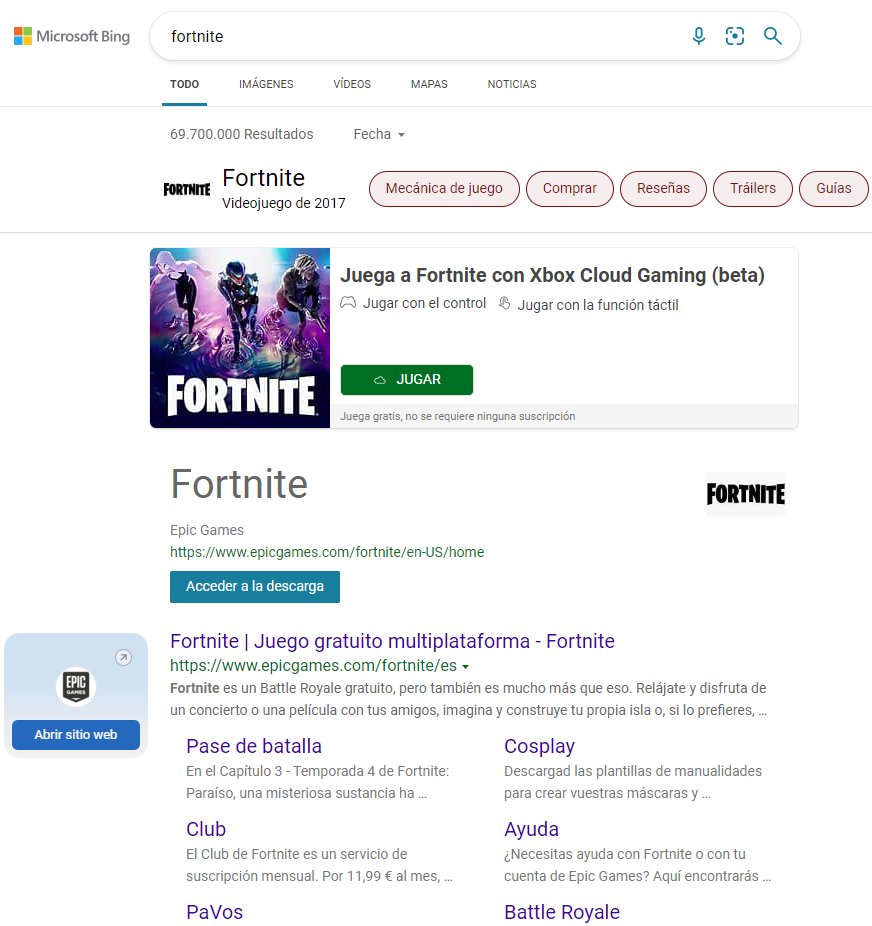Click the Epic Games shield logo
The width and height of the screenshot is (872, 926).
tap(76, 687)
